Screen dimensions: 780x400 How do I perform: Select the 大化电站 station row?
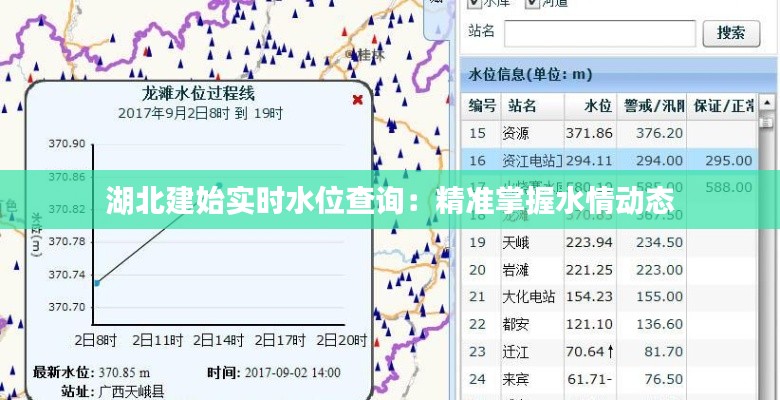pos(609,297)
